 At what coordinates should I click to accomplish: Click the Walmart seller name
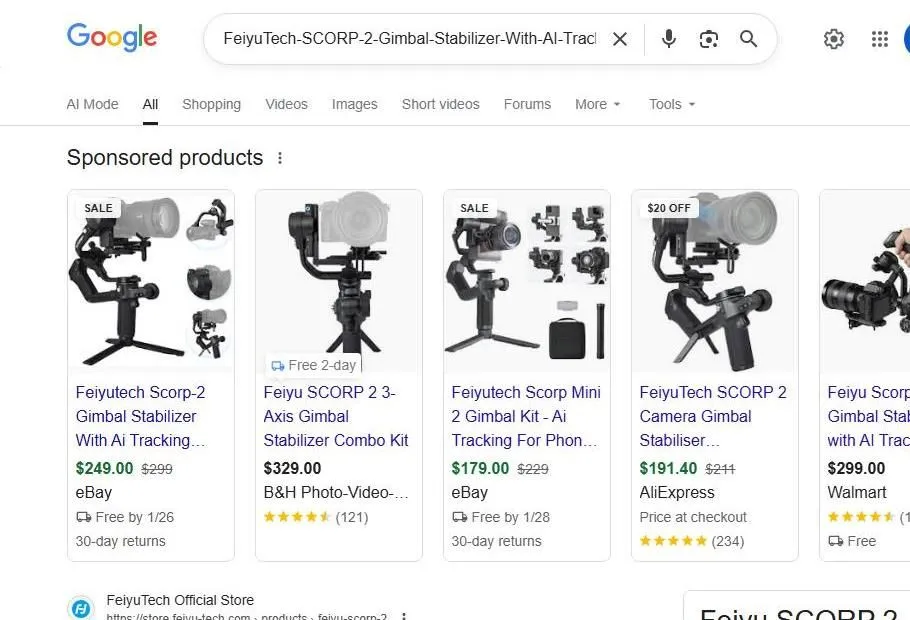pyautogui.click(x=857, y=493)
